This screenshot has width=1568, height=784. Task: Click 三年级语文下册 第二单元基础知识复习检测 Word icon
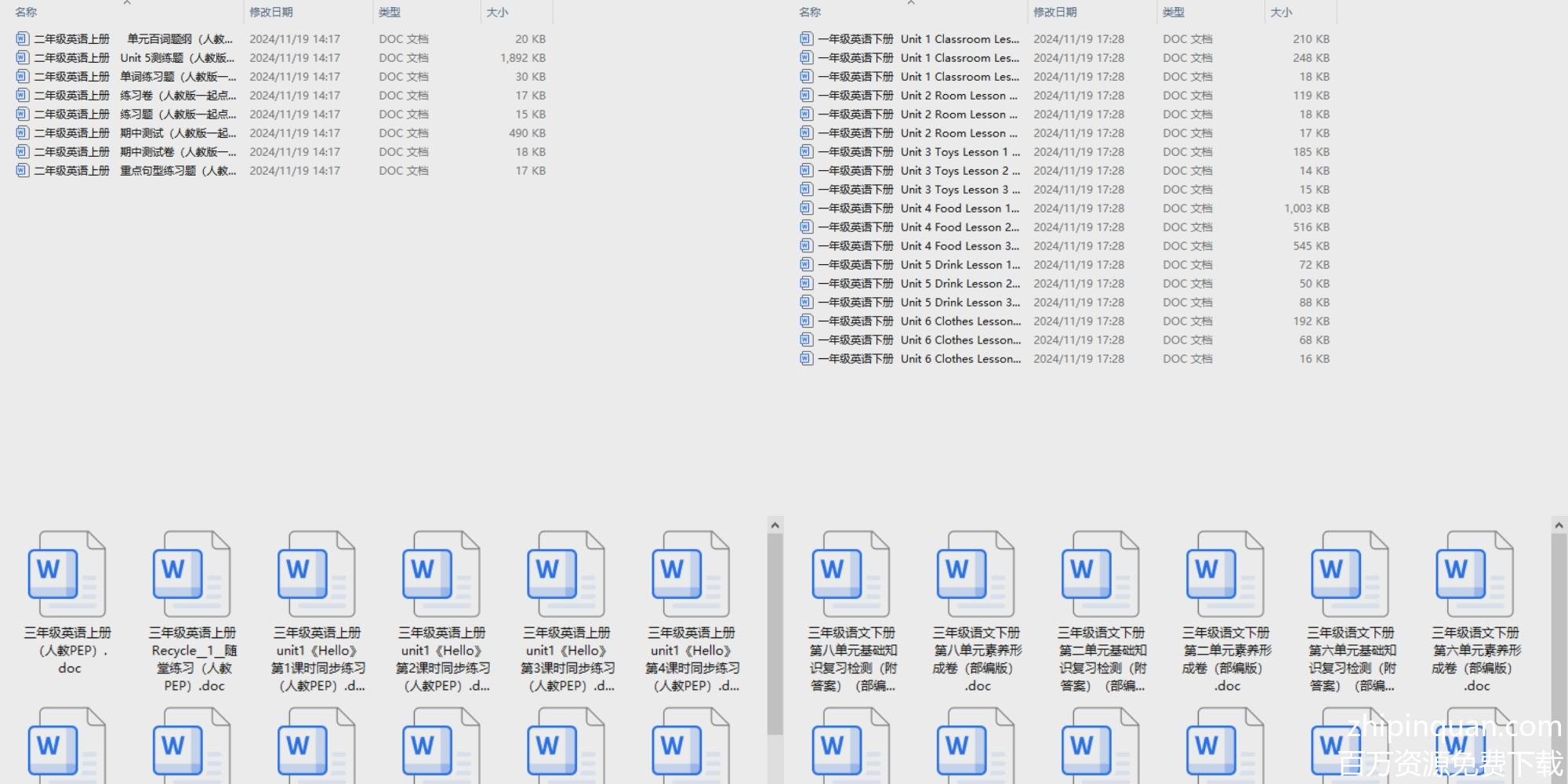point(1100,575)
